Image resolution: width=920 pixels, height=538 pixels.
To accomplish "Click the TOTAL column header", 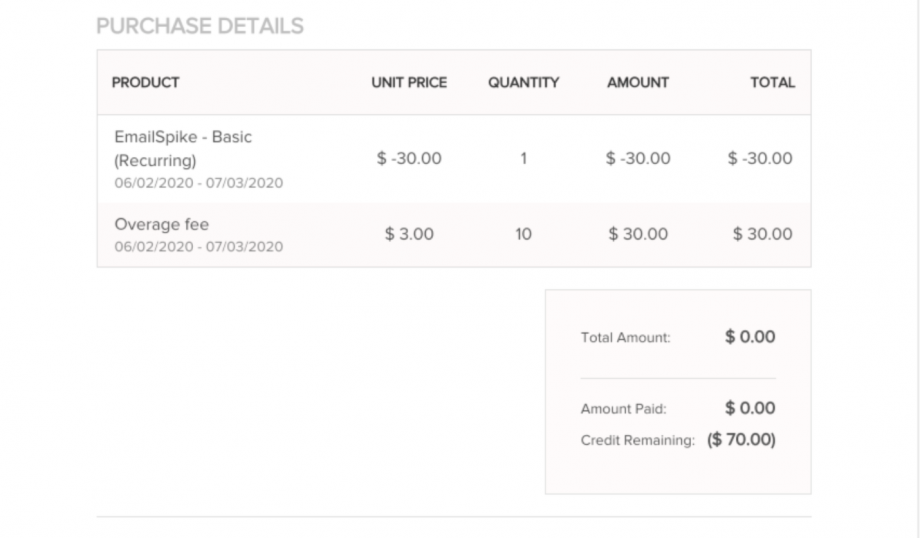I will 772,83.
